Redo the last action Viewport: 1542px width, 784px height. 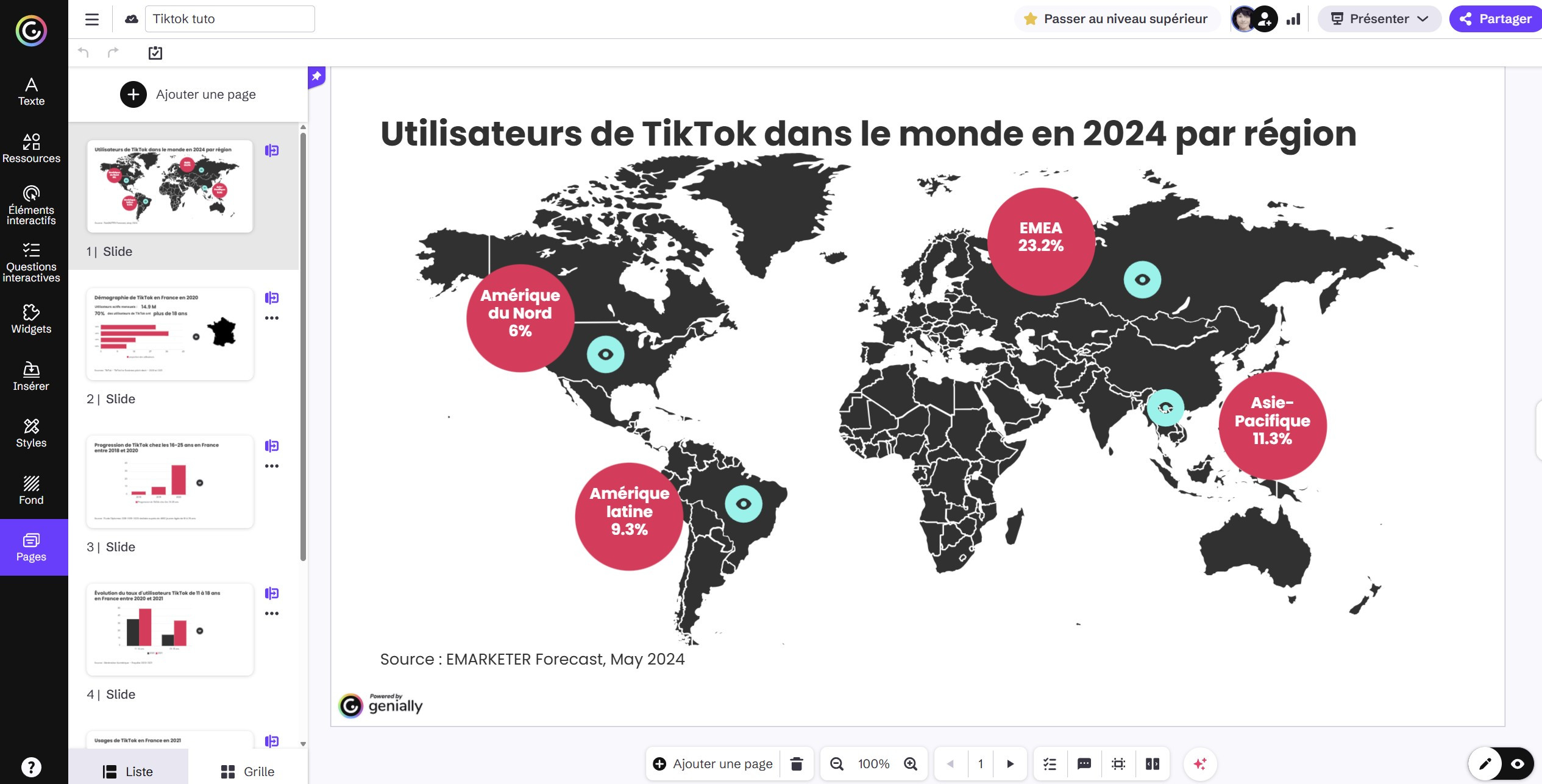113,52
